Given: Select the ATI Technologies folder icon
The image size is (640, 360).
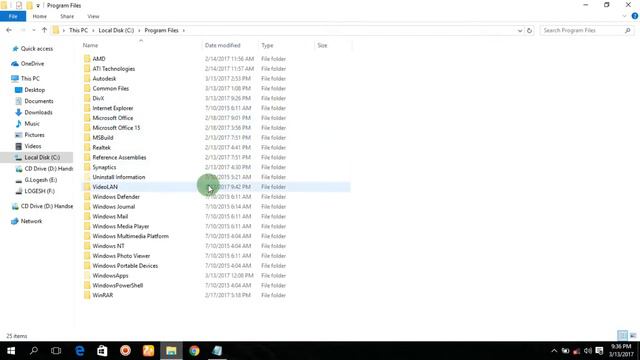Looking at the screenshot, I should [87, 69].
